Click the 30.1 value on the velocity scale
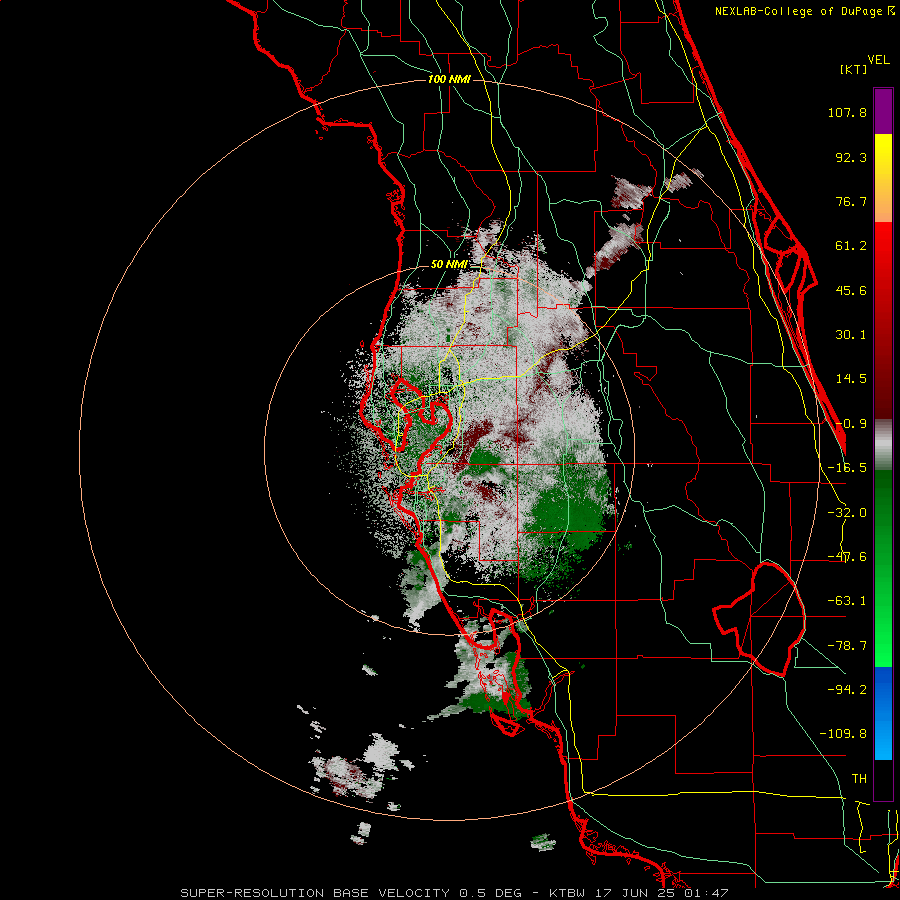 pos(851,335)
